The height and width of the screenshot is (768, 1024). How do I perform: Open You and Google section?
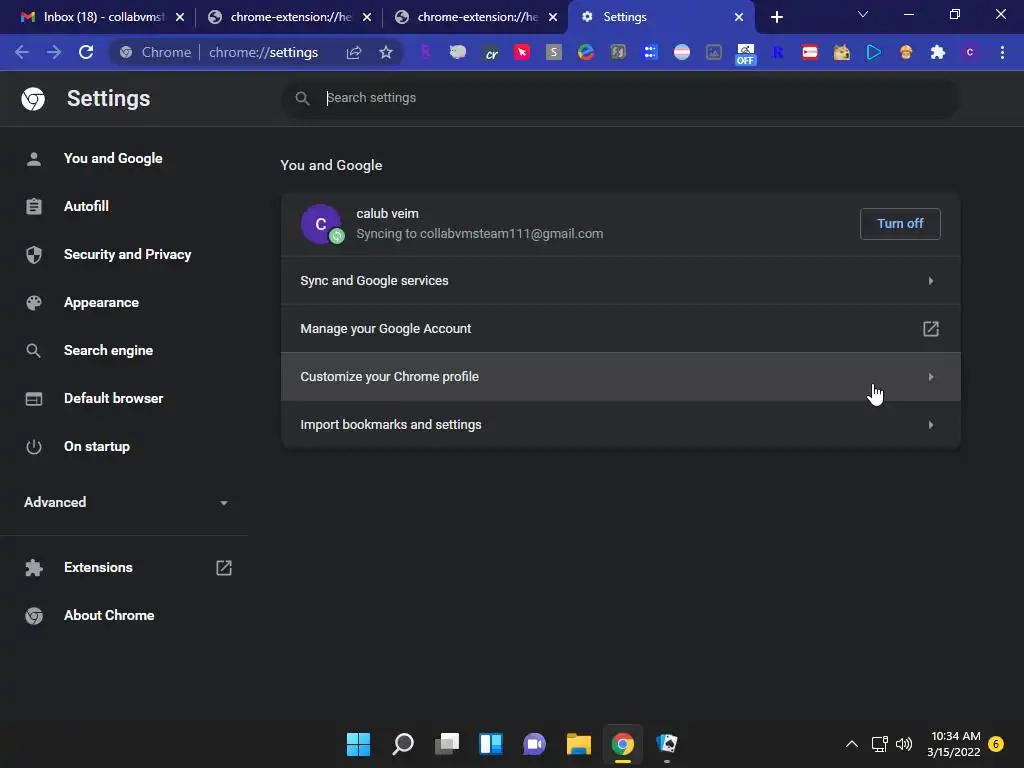point(113,159)
